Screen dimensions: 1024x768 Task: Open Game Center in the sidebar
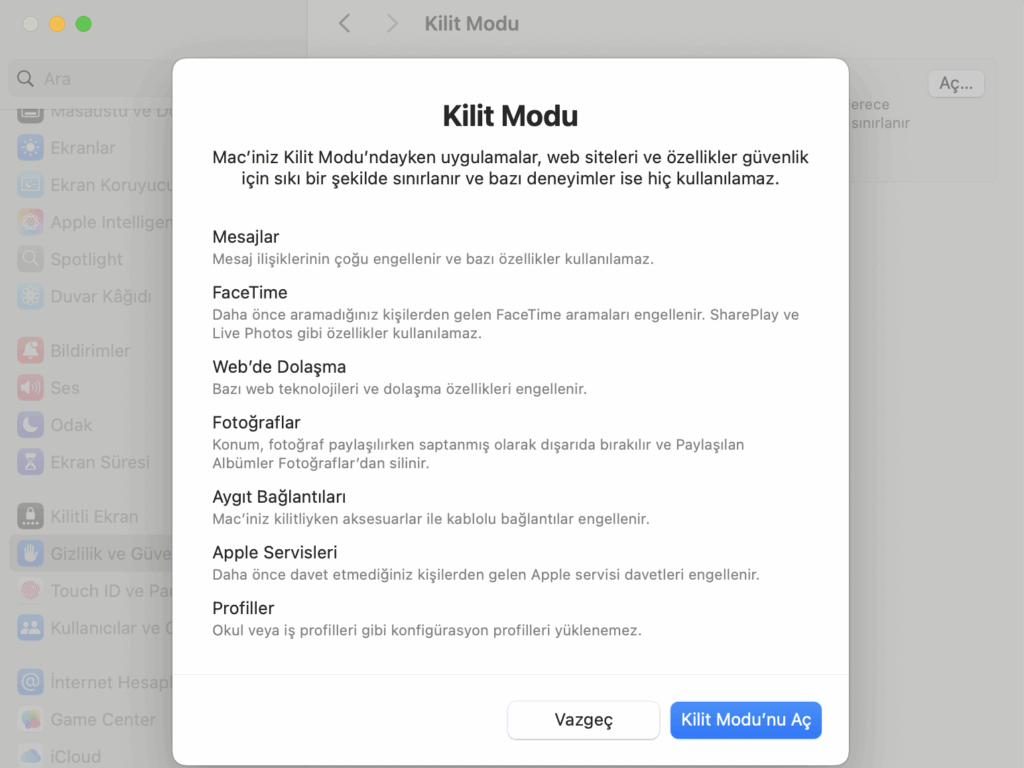pos(102,720)
